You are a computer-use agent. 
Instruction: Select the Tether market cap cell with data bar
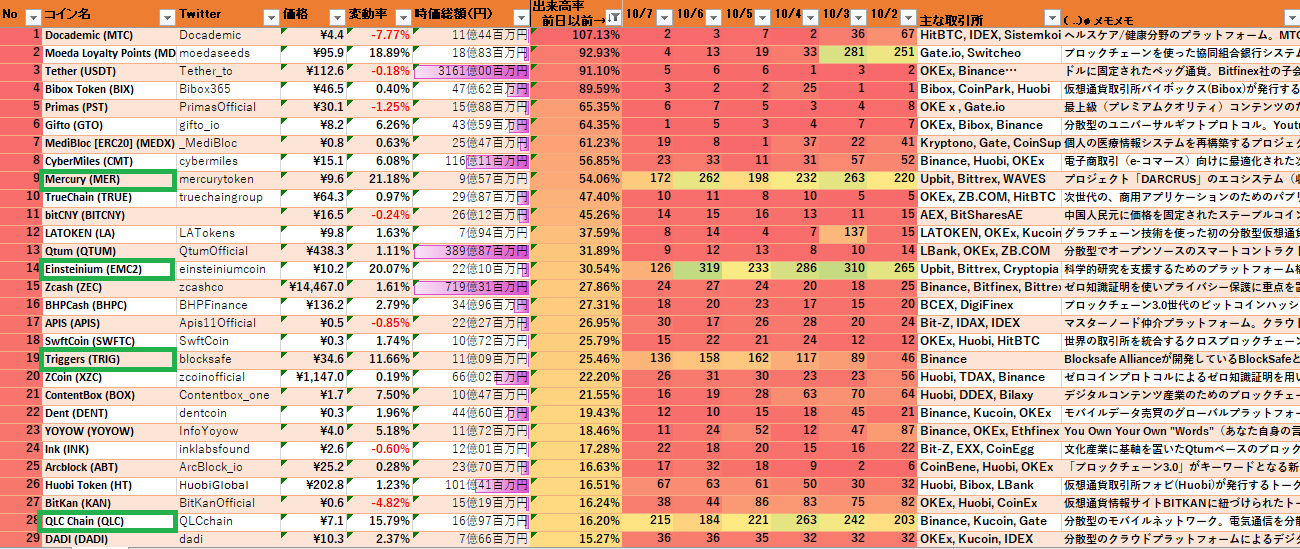[471, 71]
